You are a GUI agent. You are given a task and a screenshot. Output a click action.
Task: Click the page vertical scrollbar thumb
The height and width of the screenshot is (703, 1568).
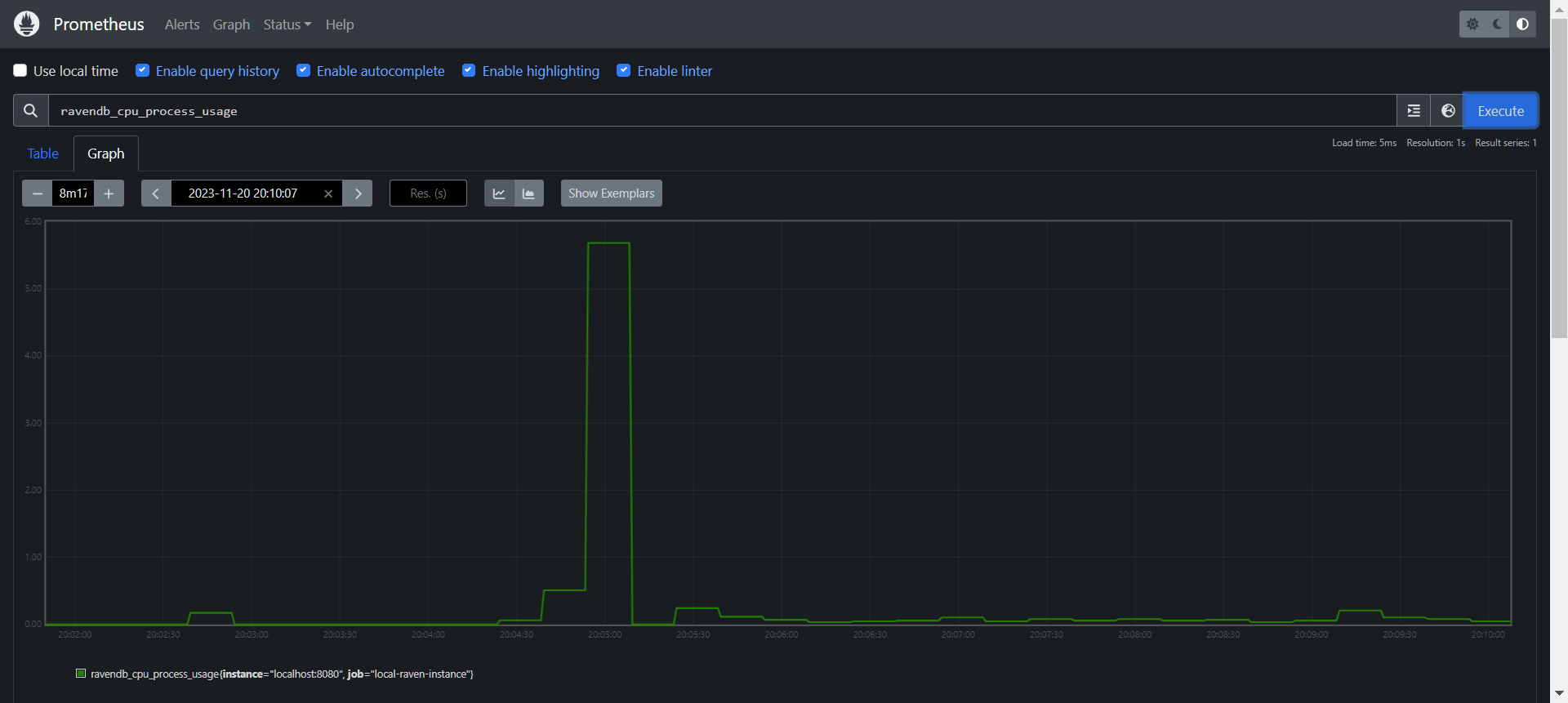coord(1559,178)
